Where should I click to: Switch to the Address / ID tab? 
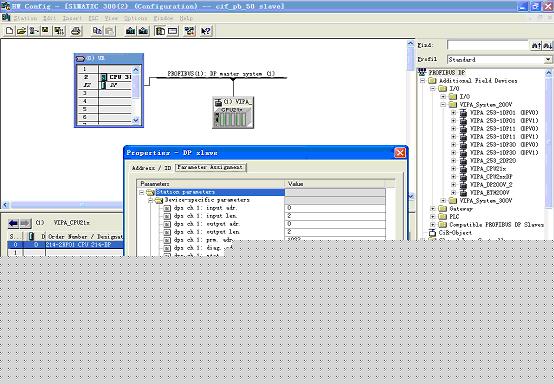pyautogui.click(x=151, y=168)
